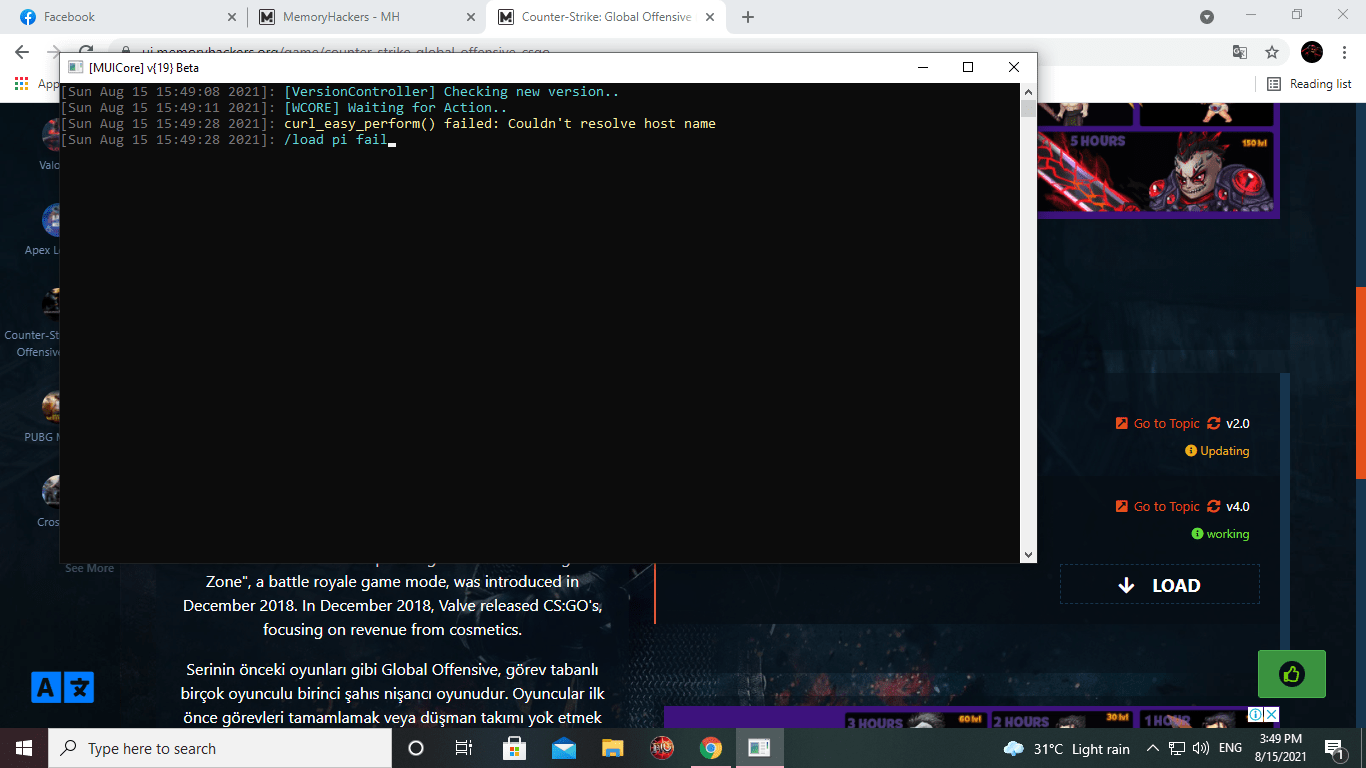1366x768 pixels.
Task: Close the MemoryHackers - MH tab
Action: (x=472, y=17)
